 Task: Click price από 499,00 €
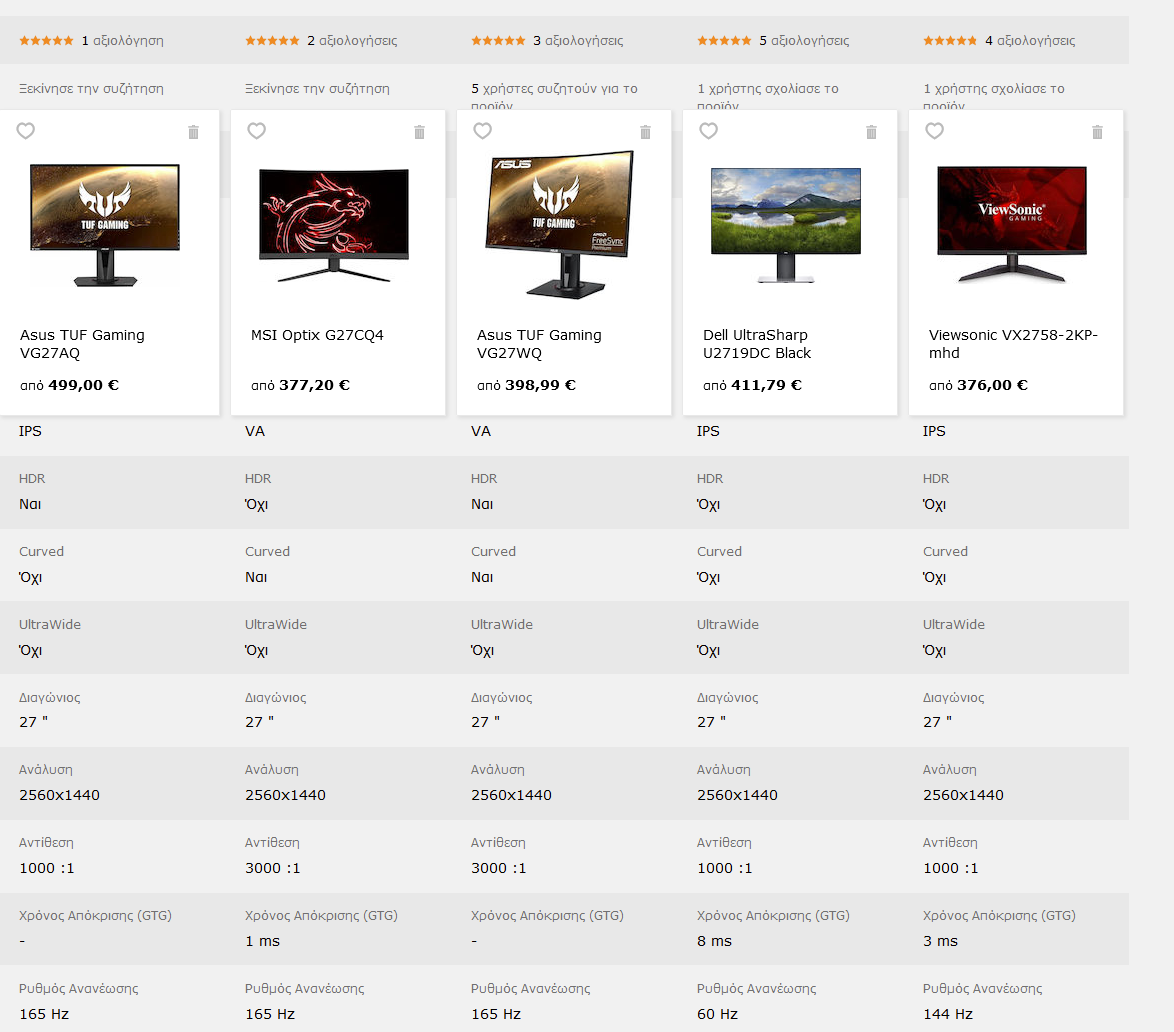pyautogui.click(x=70, y=385)
